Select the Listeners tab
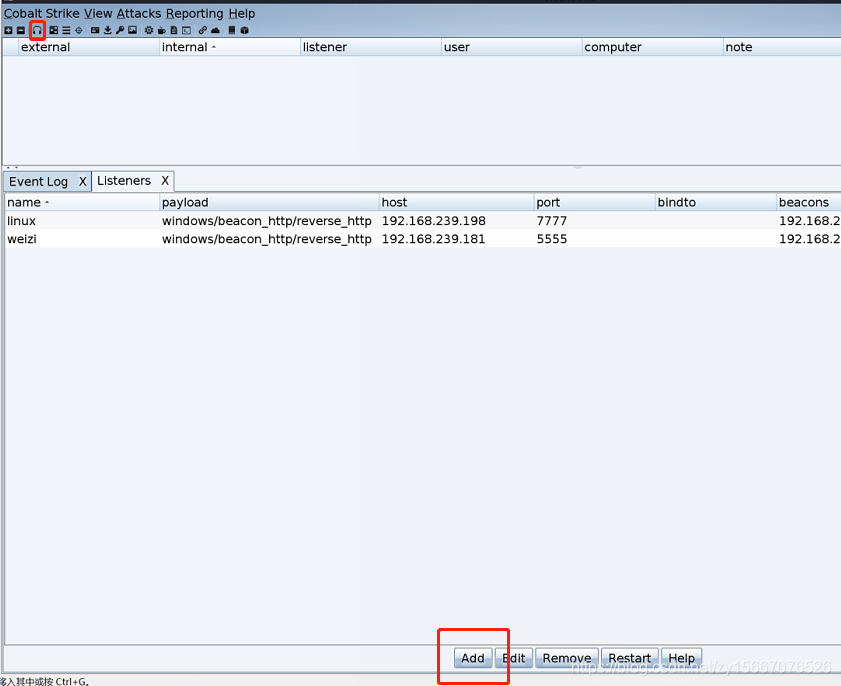Screen dimensions: 841x686 point(124,181)
